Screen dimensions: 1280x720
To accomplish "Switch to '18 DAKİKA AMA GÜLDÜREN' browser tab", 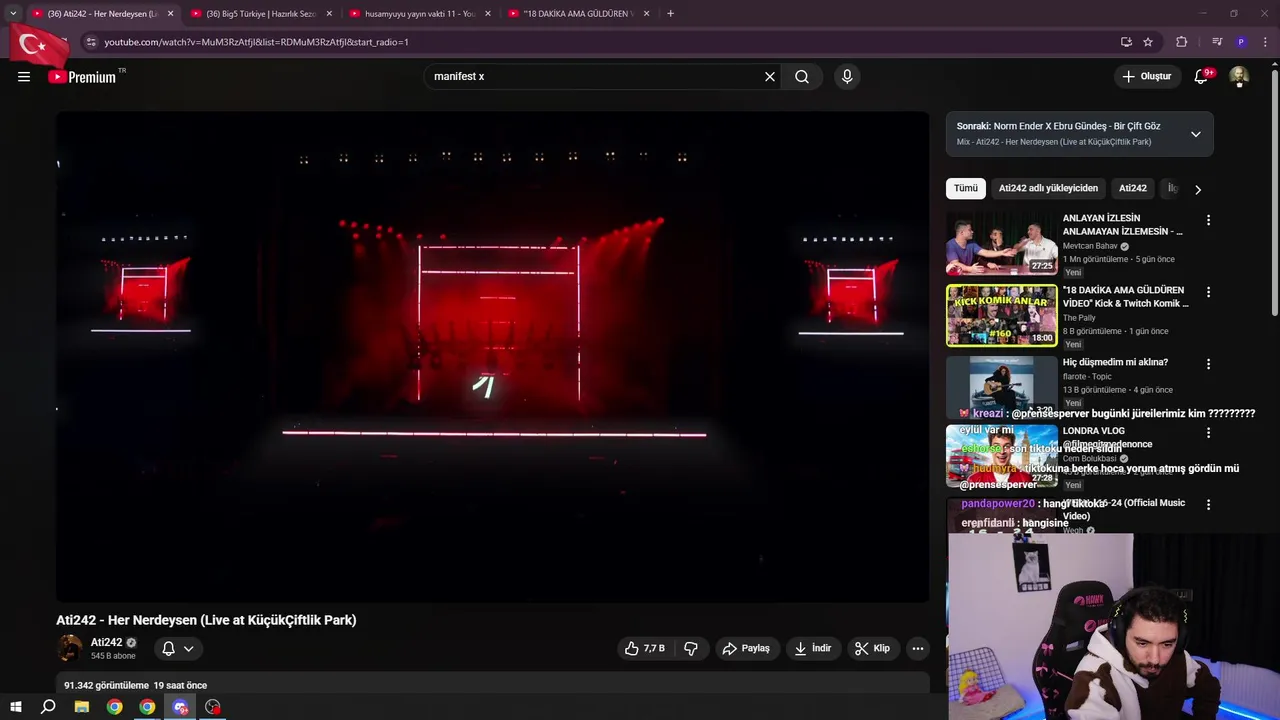I will pos(578,14).
